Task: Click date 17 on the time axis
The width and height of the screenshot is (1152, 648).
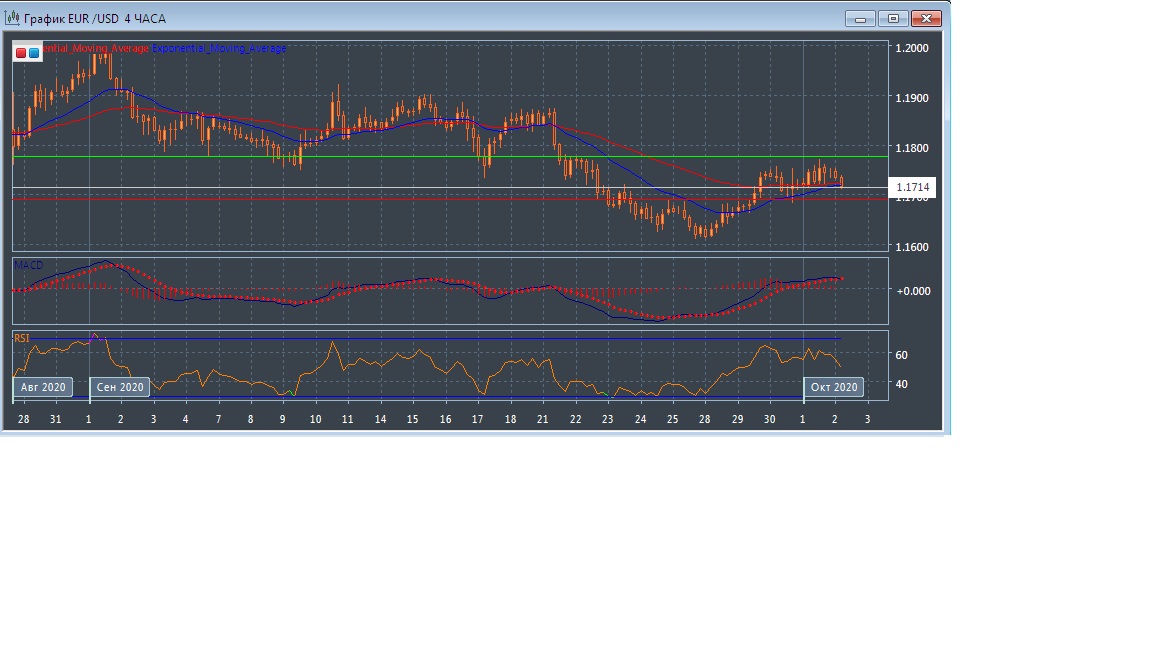Action: coord(477,419)
